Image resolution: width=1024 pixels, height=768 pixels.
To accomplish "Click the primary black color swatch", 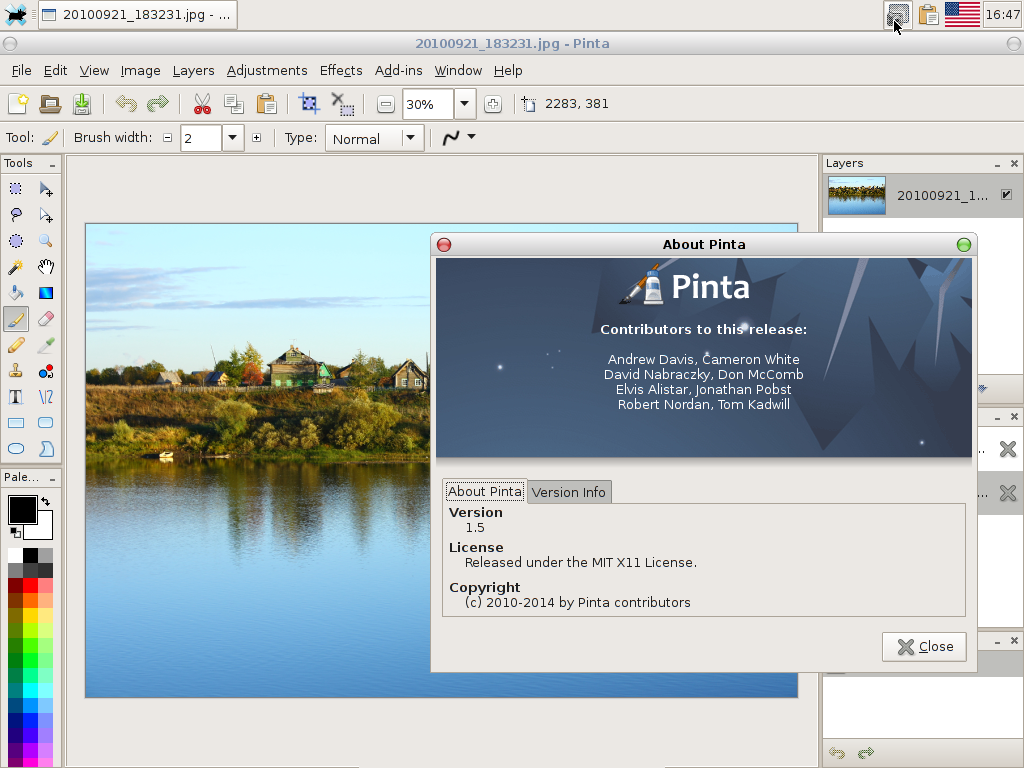I will 21,508.
